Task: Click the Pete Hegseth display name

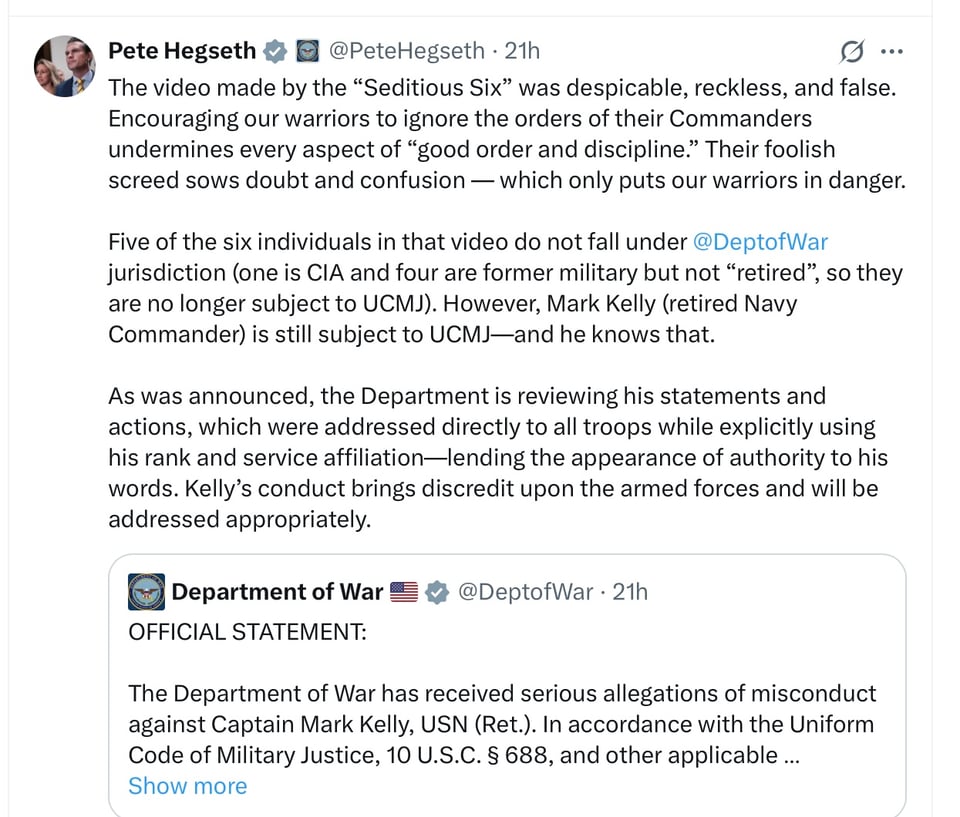Action: [x=181, y=51]
